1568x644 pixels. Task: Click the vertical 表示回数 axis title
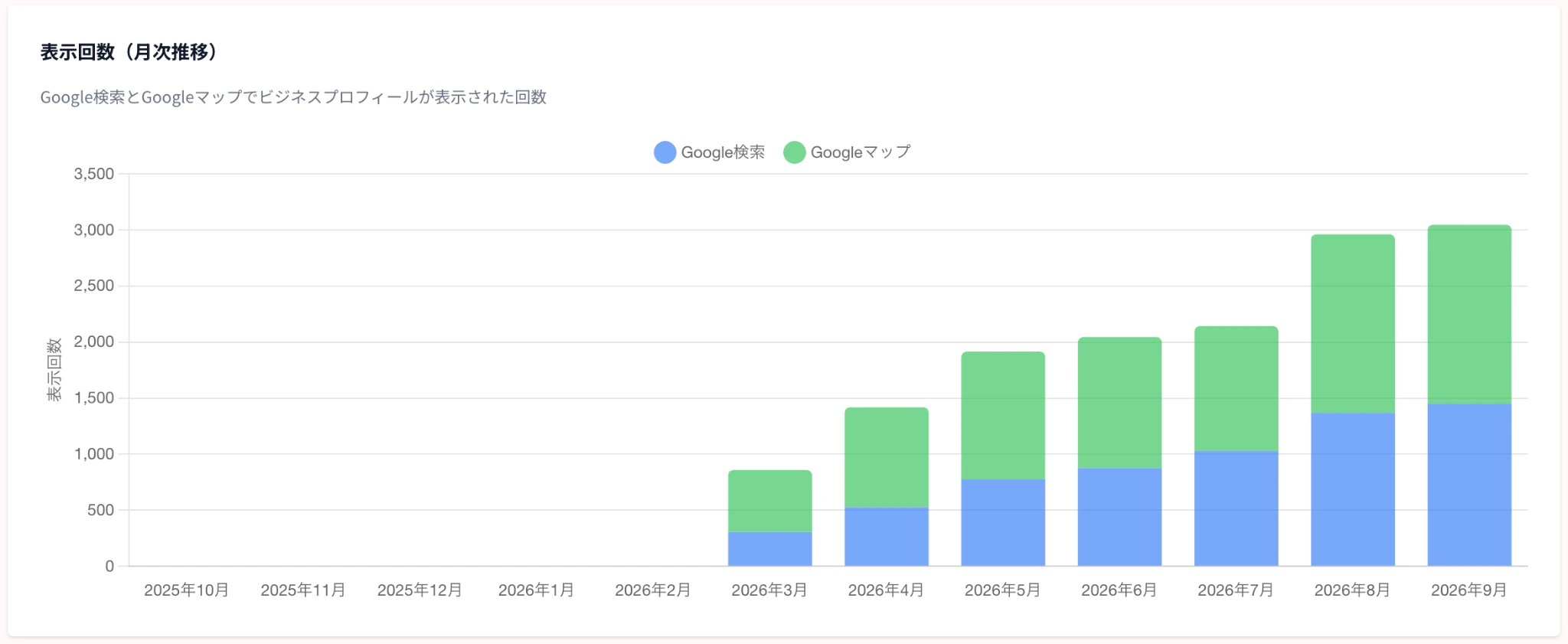[x=54, y=369]
